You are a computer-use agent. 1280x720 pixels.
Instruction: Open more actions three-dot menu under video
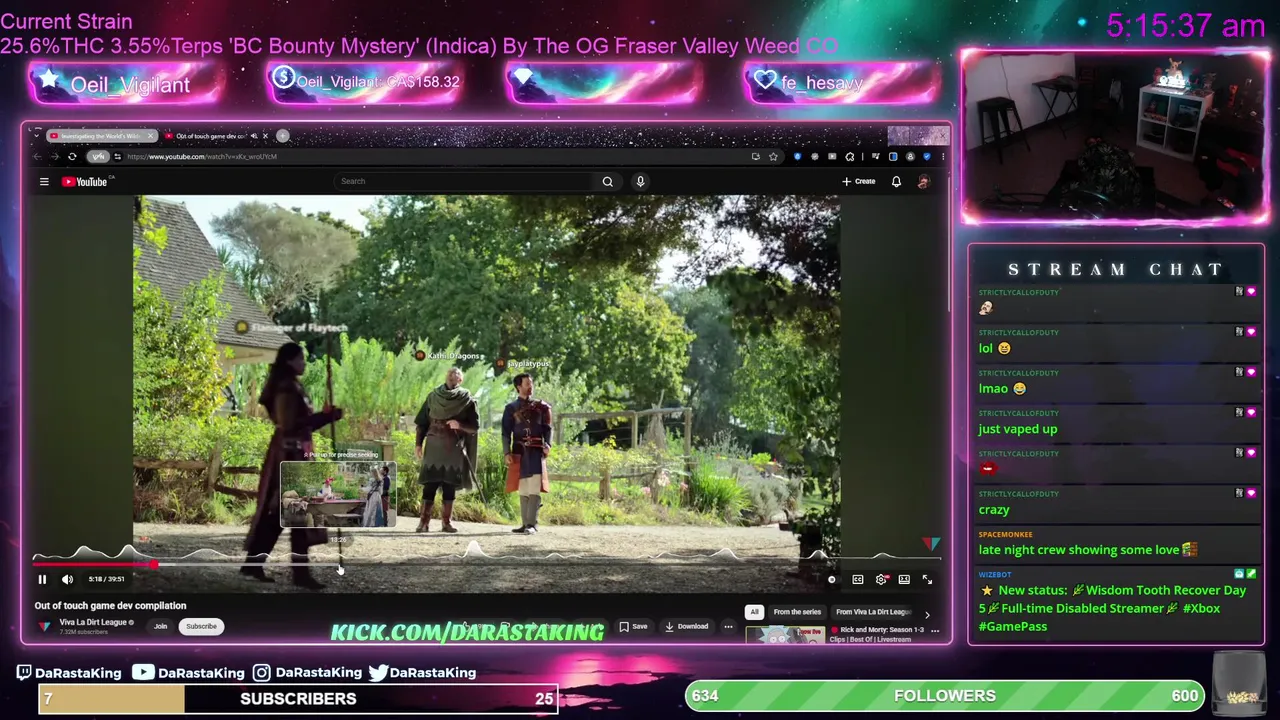pyautogui.click(x=728, y=627)
